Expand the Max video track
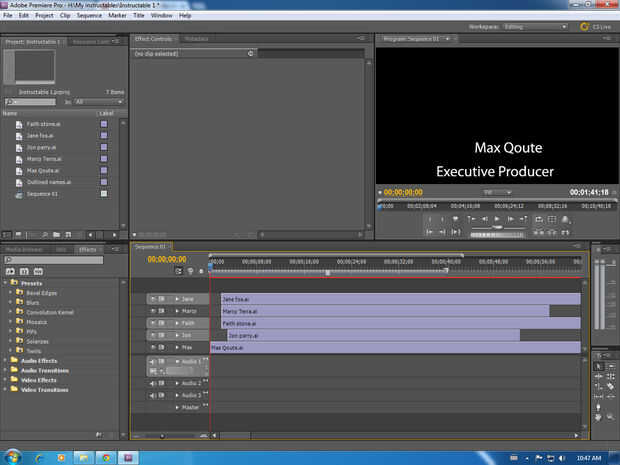Image resolution: width=620 pixels, height=465 pixels. tap(177, 348)
